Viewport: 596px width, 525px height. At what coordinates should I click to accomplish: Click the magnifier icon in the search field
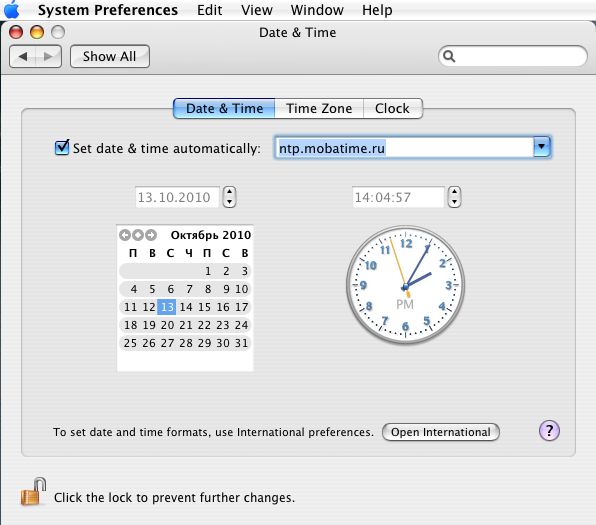pos(449,57)
